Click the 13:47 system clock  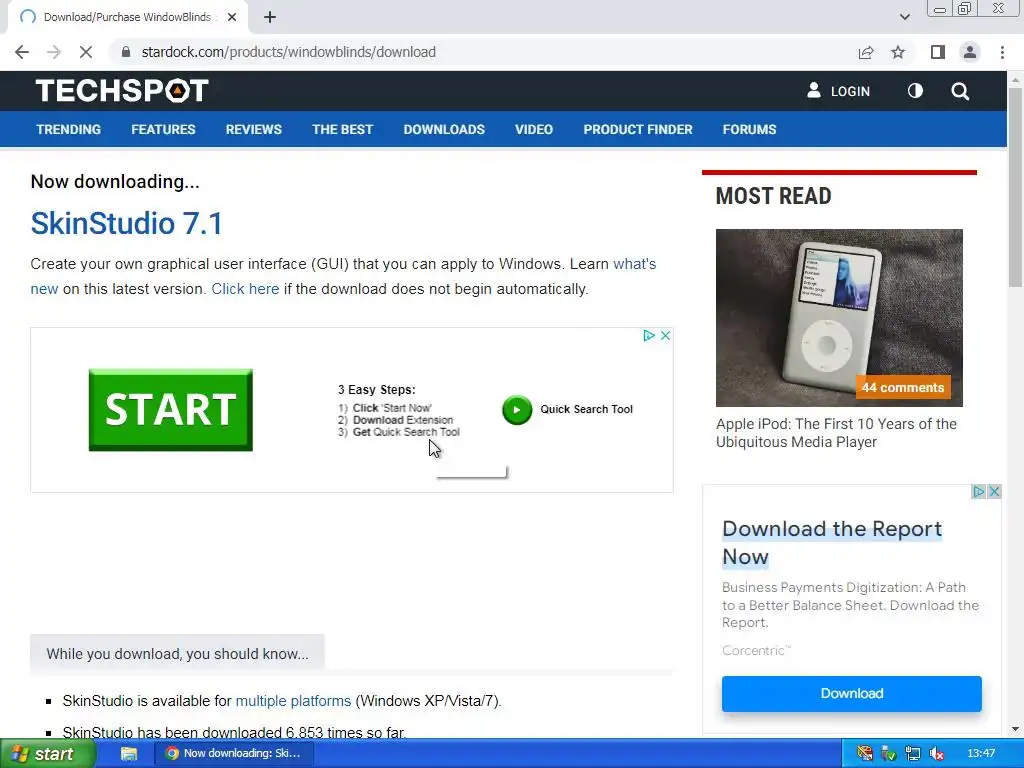(981, 754)
